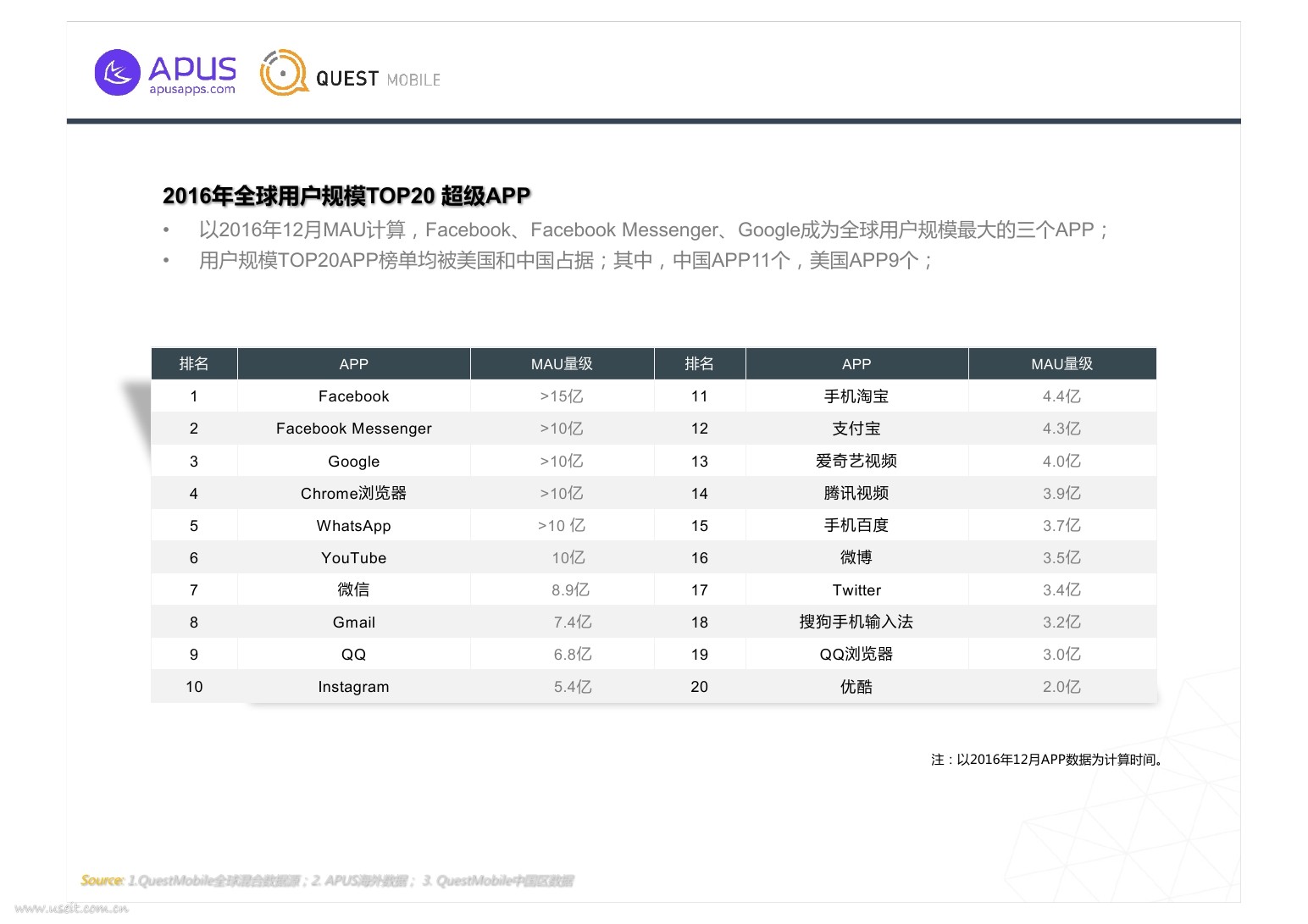The image size is (1308, 924).
Task: Click the 2.0亿 MAU value
Action: 1061,687
